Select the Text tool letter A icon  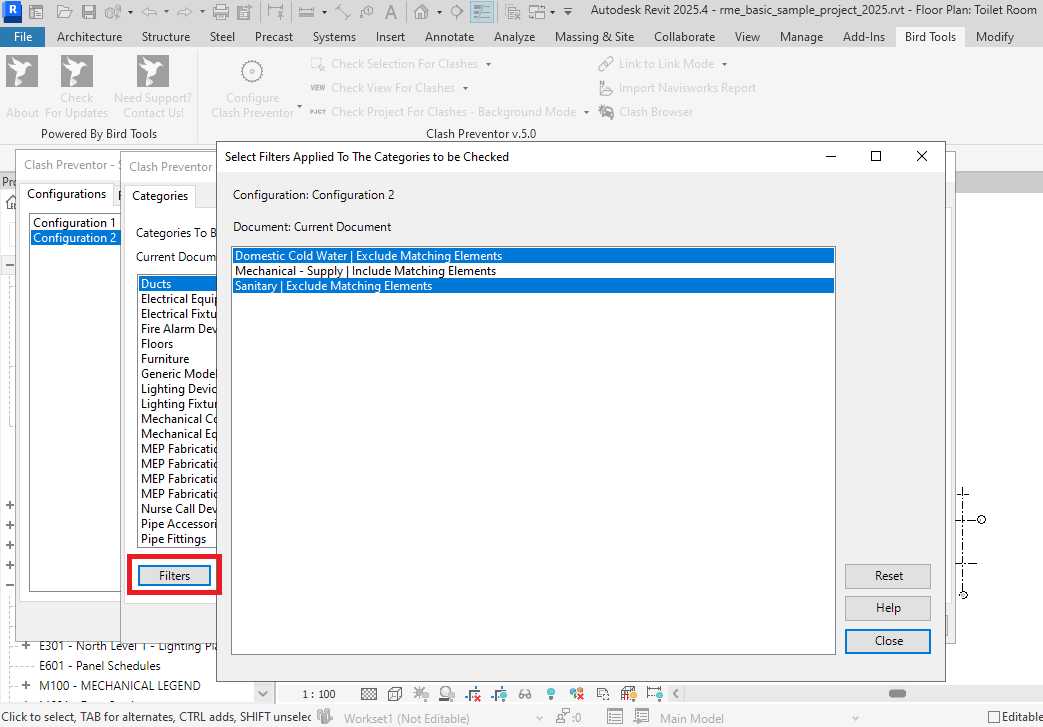[x=391, y=11]
